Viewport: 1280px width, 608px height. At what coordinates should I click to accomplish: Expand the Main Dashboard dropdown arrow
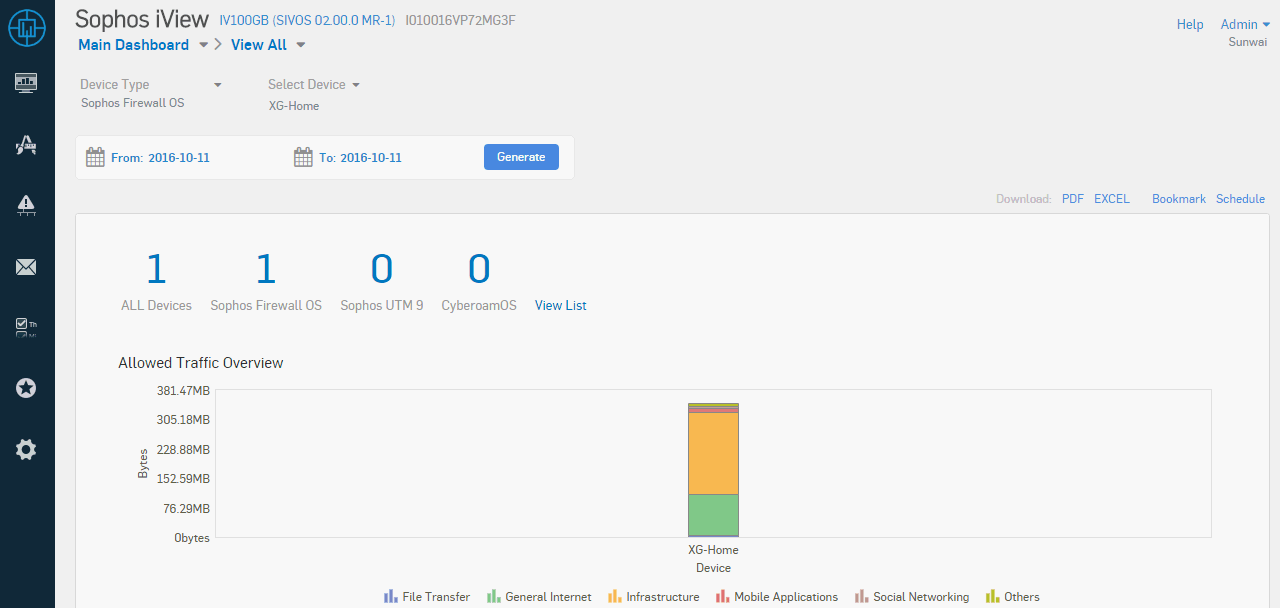pos(203,45)
